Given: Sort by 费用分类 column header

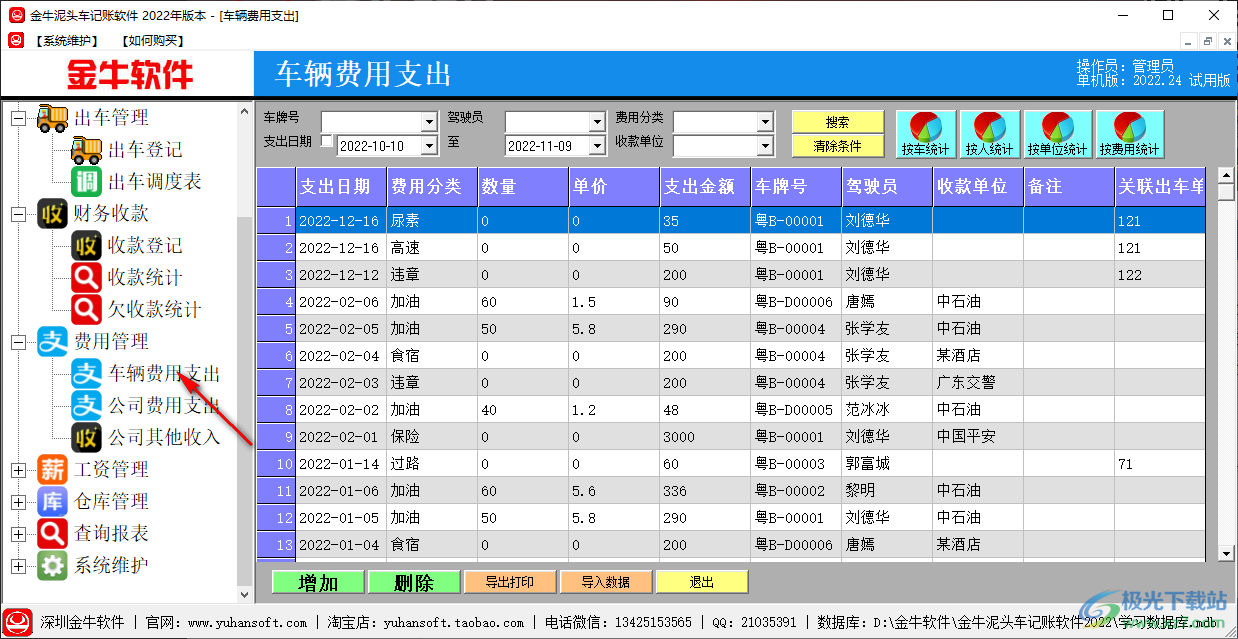Looking at the screenshot, I should [432, 187].
